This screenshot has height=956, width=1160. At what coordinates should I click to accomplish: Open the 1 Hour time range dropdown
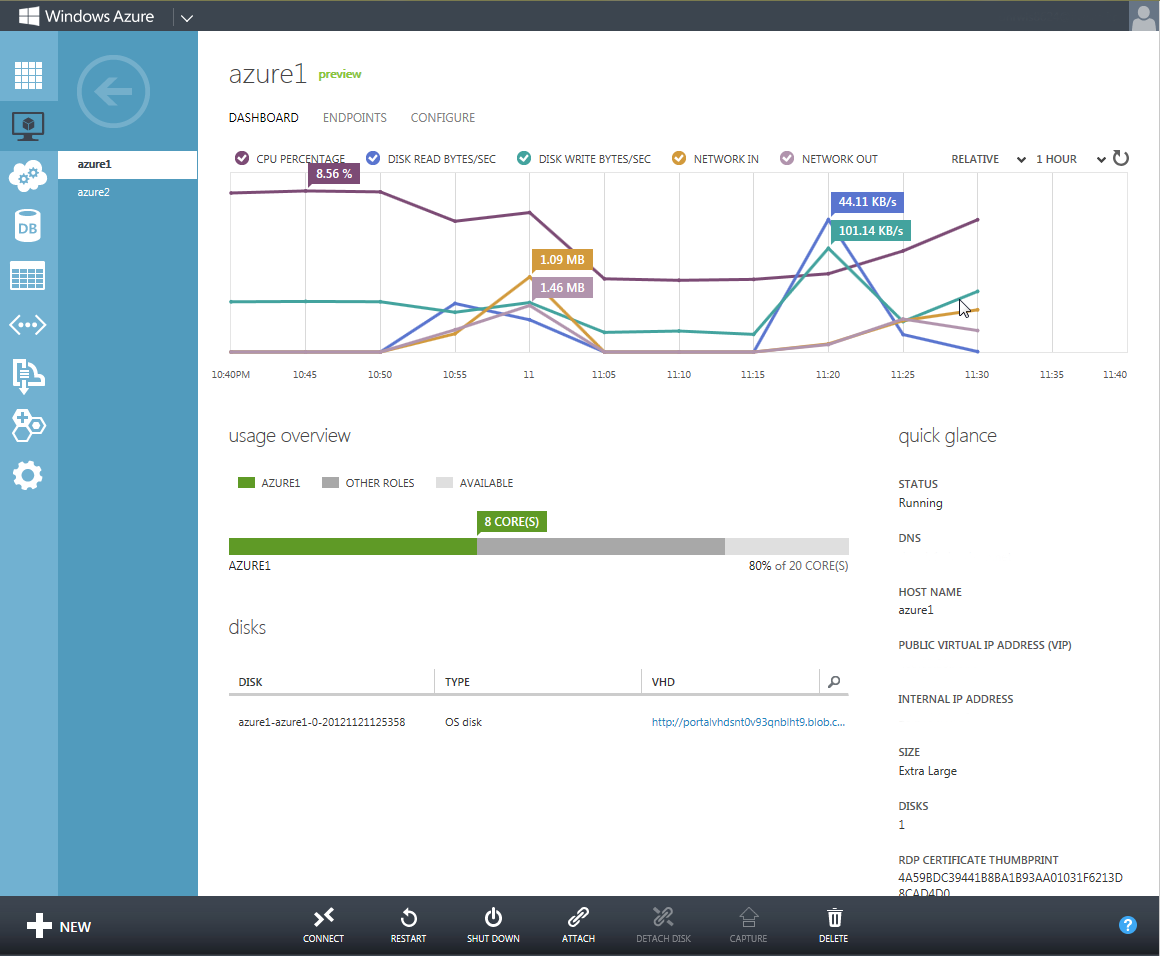[1070, 159]
